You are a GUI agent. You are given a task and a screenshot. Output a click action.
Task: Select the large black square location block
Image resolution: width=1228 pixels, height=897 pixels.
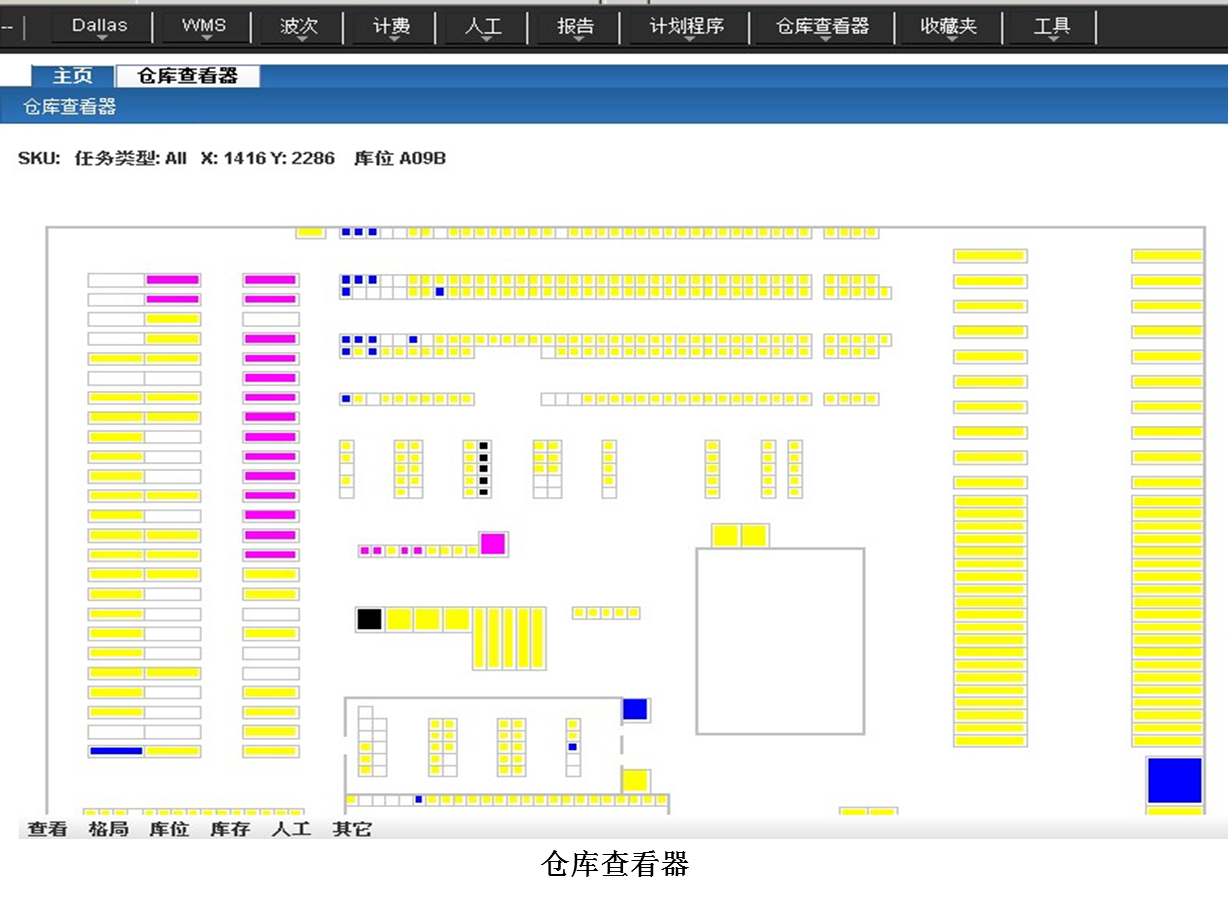[369, 619]
